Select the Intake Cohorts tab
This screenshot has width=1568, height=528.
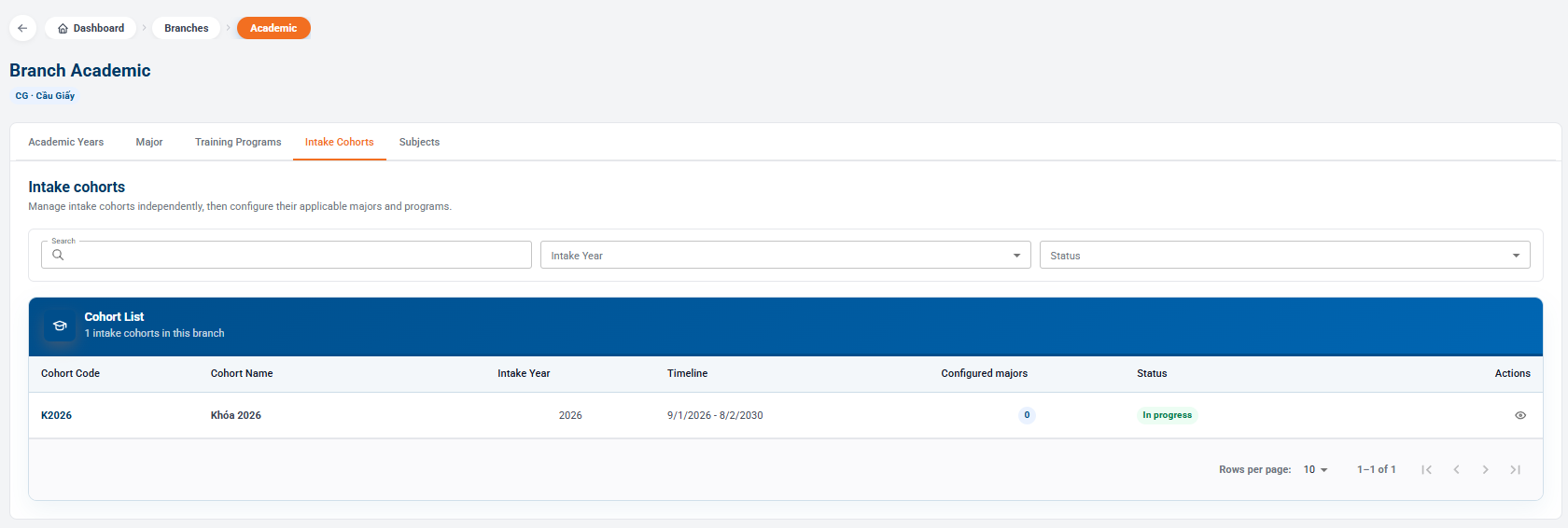coord(339,142)
